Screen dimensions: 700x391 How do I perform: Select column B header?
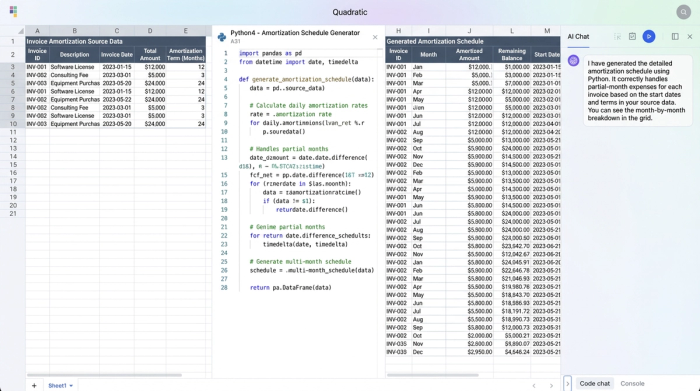tap(74, 31)
